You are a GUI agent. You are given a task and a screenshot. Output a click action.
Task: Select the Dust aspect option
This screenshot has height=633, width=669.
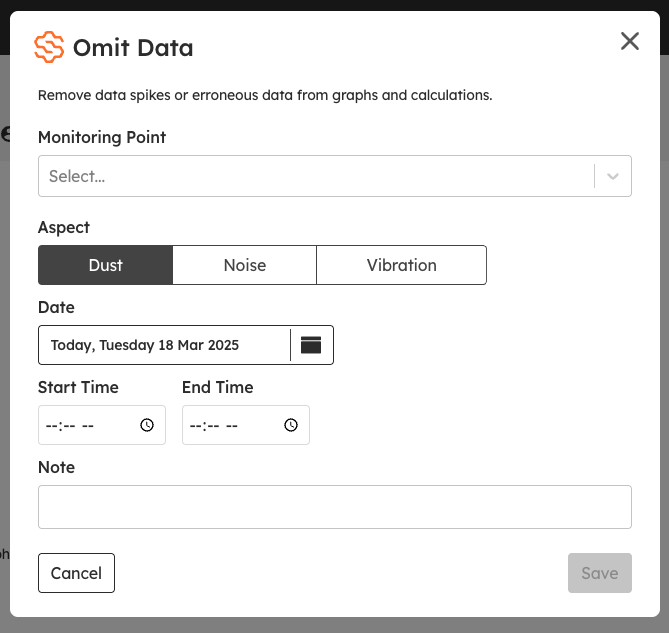105,265
